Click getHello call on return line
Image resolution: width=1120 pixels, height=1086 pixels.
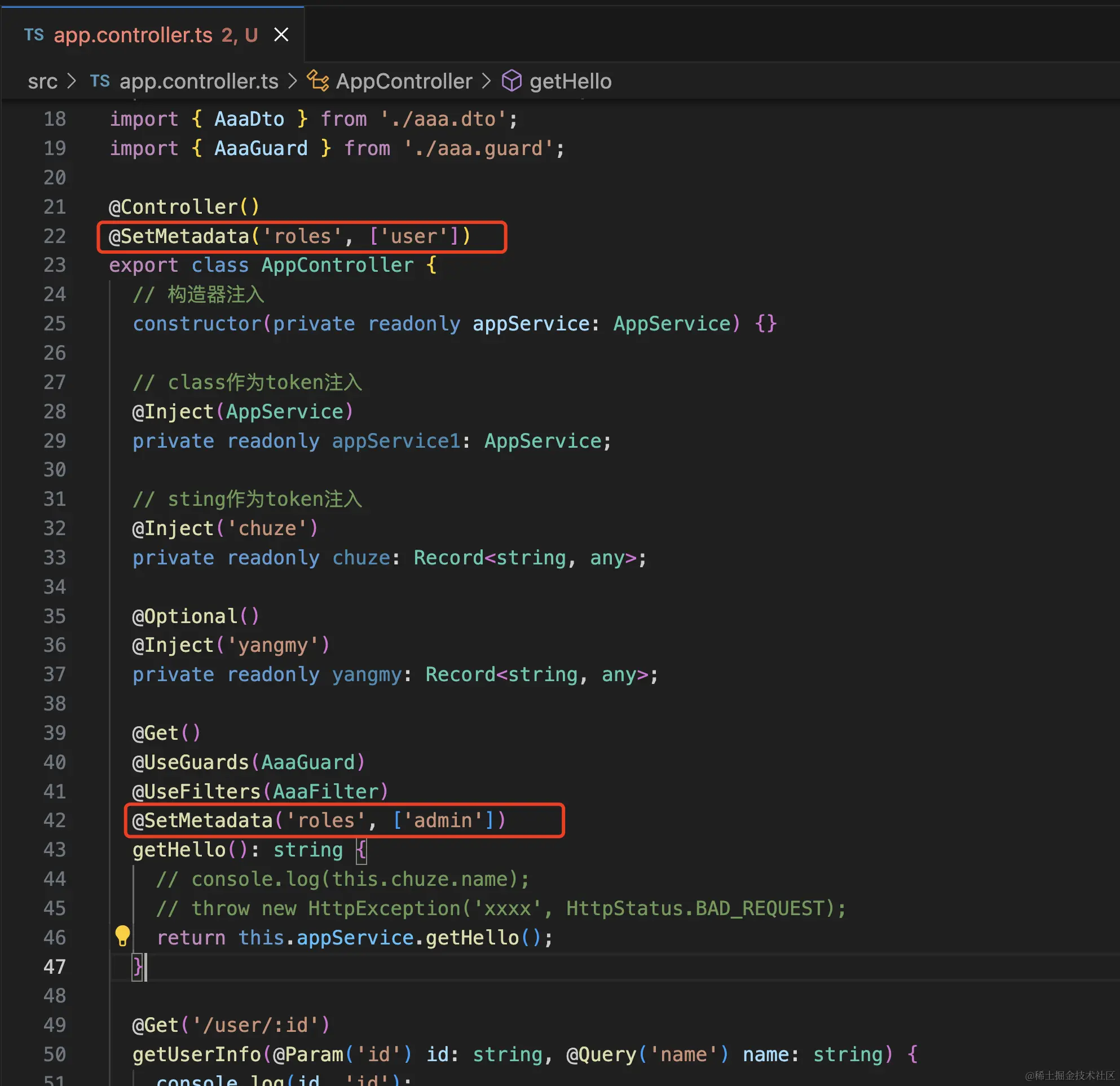coord(471,938)
